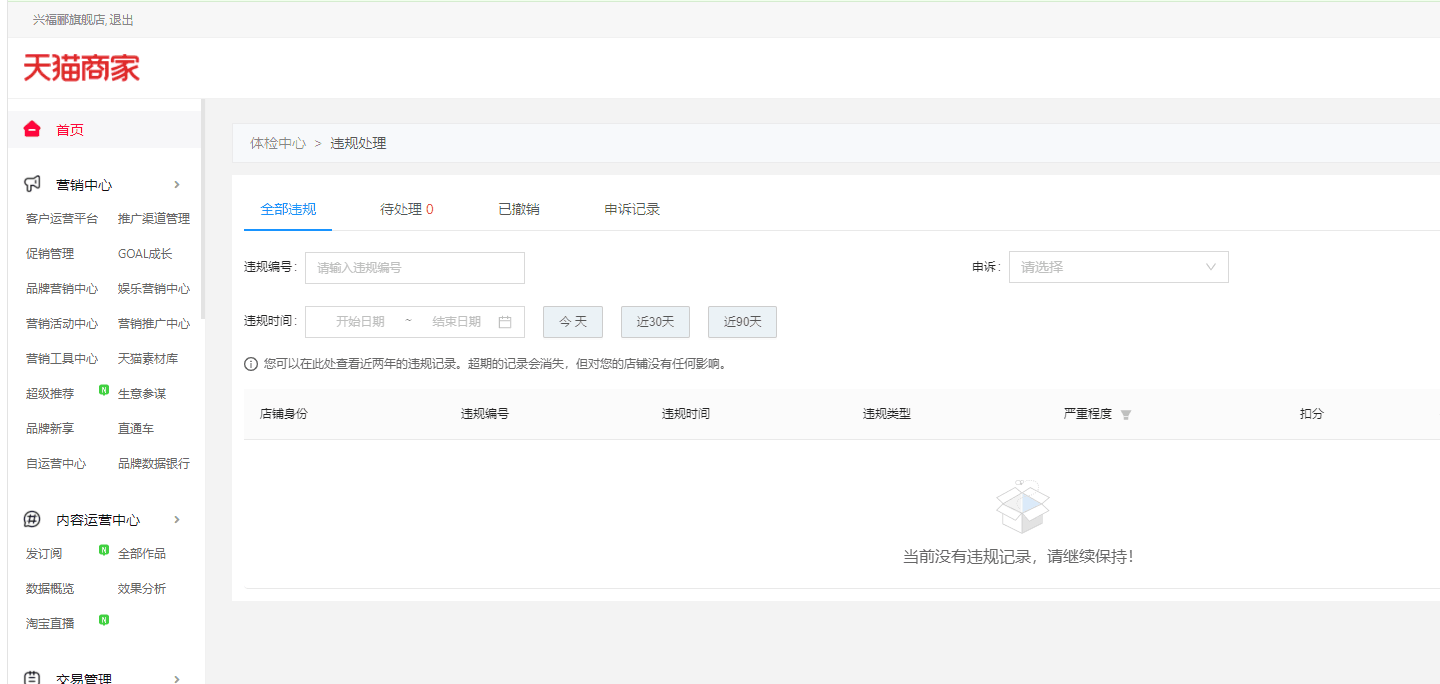Image resolution: width=1440 pixels, height=684 pixels.
Task: Open 营销推广中心 in the sidebar
Action: (x=154, y=324)
